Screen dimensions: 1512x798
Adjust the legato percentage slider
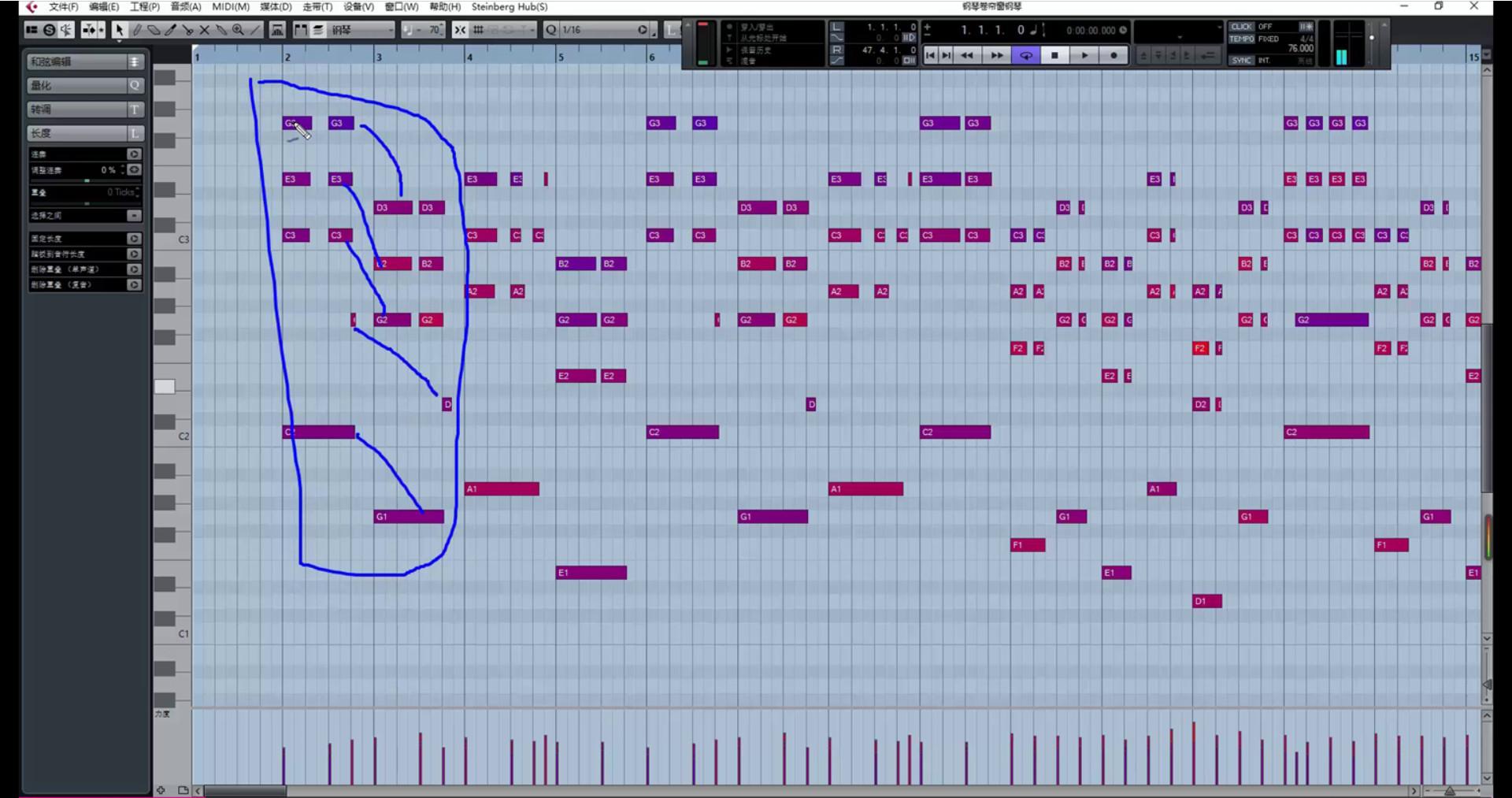(85, 180)
